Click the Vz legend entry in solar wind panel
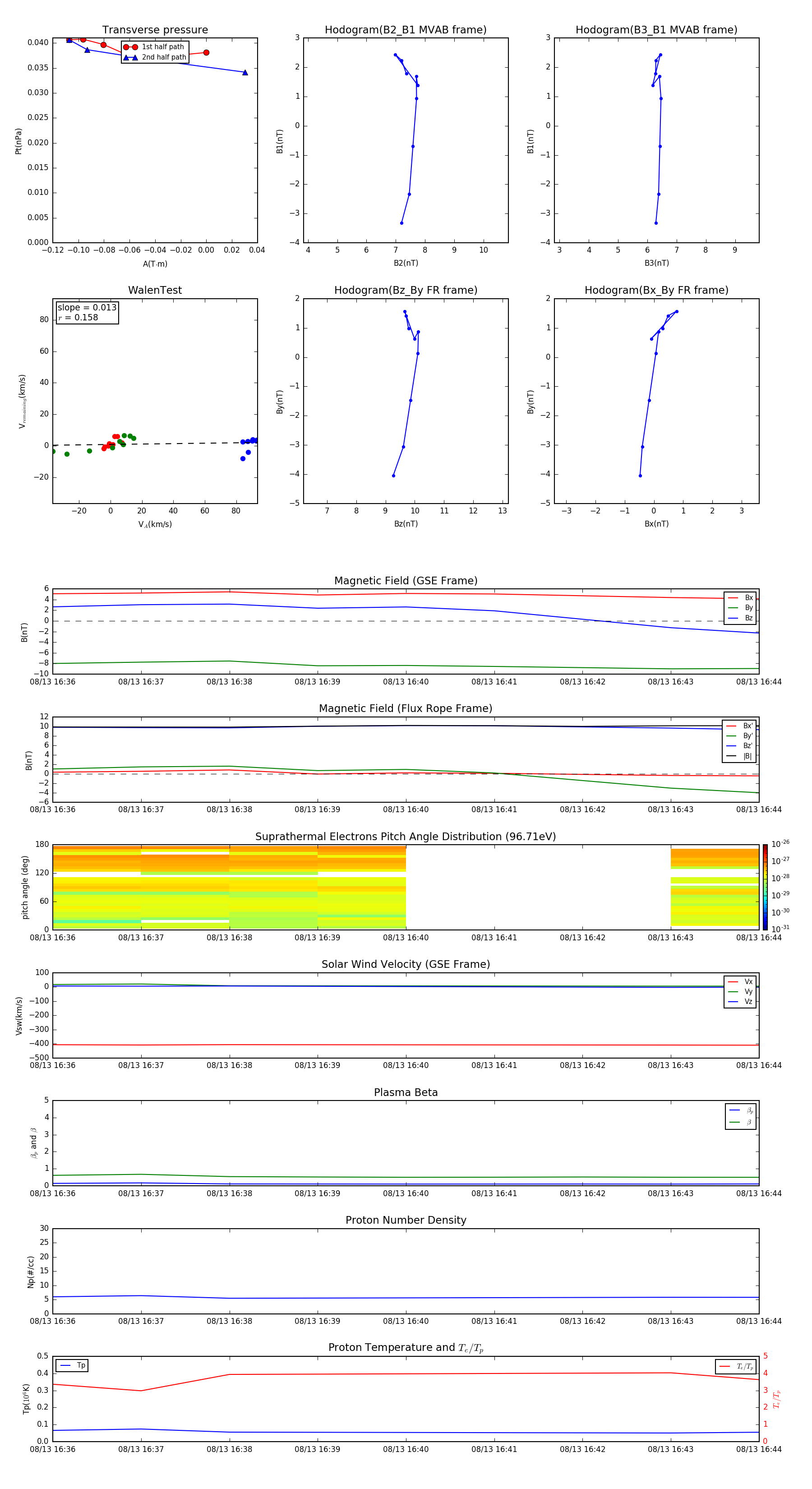812x1489 pixels. point(740,1002)
